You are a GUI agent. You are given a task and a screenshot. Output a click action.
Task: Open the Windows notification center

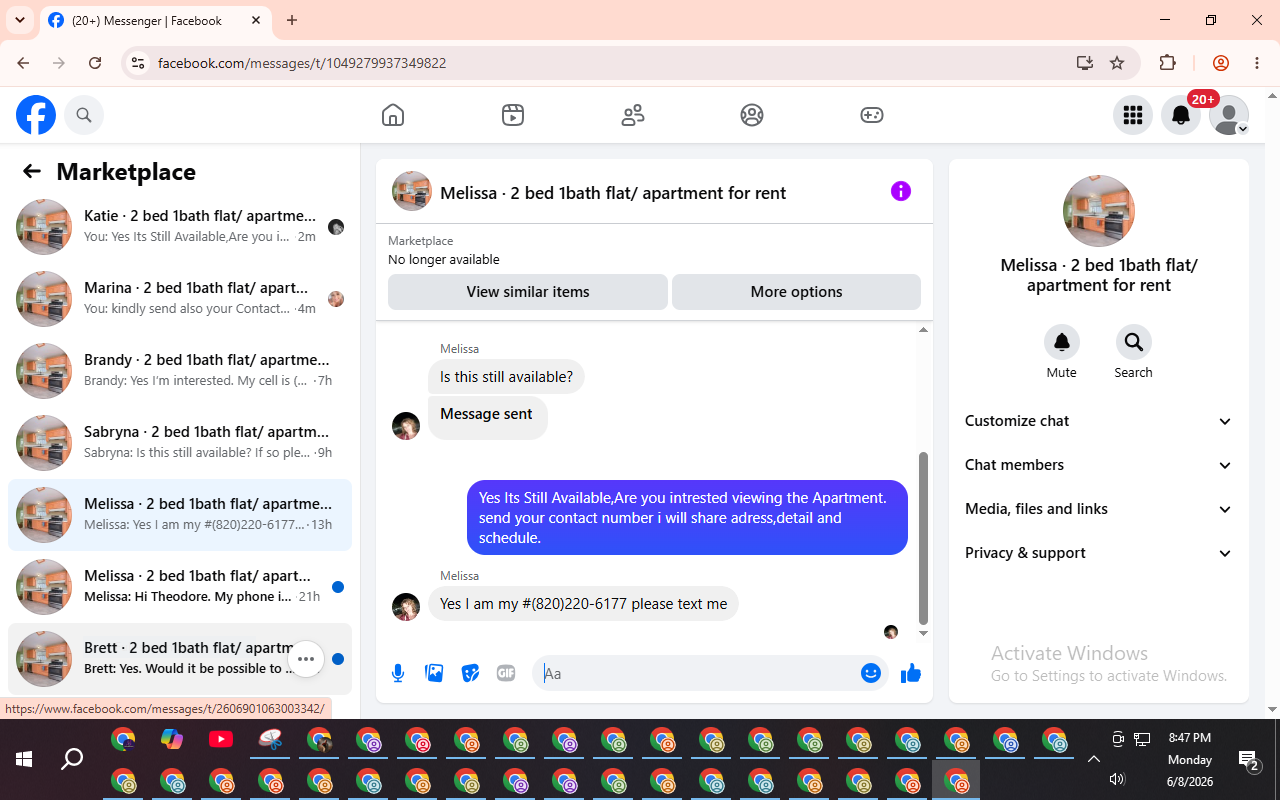(1248, 761)
